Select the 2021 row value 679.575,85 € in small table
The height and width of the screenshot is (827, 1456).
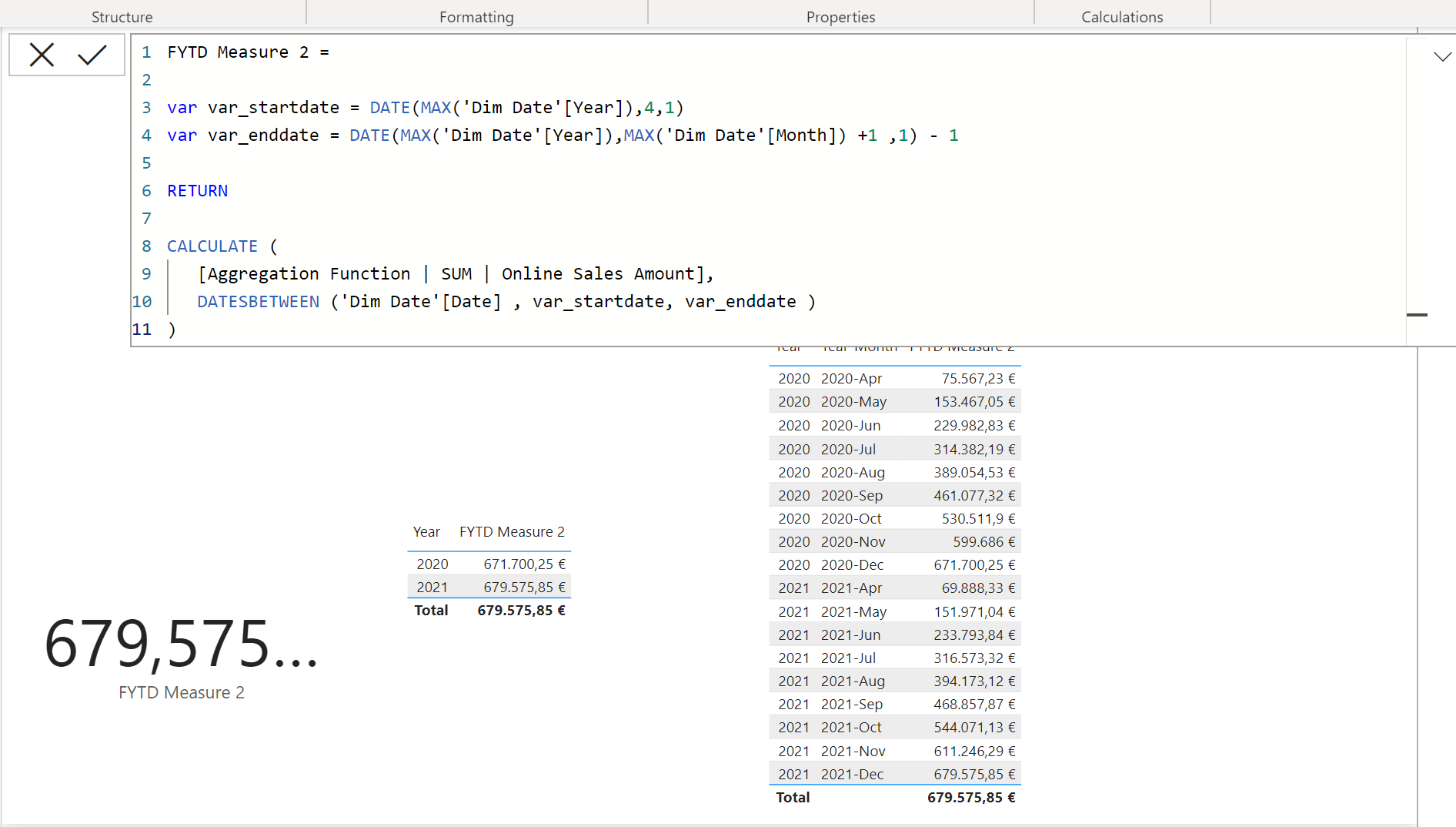524,588
